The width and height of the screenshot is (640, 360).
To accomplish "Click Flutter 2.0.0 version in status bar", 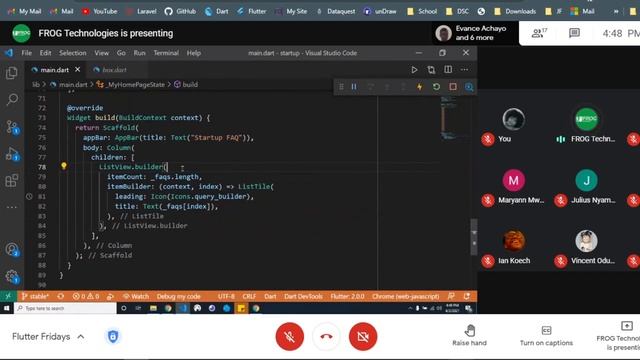I will pyautogui.click(x=347, y=296).
